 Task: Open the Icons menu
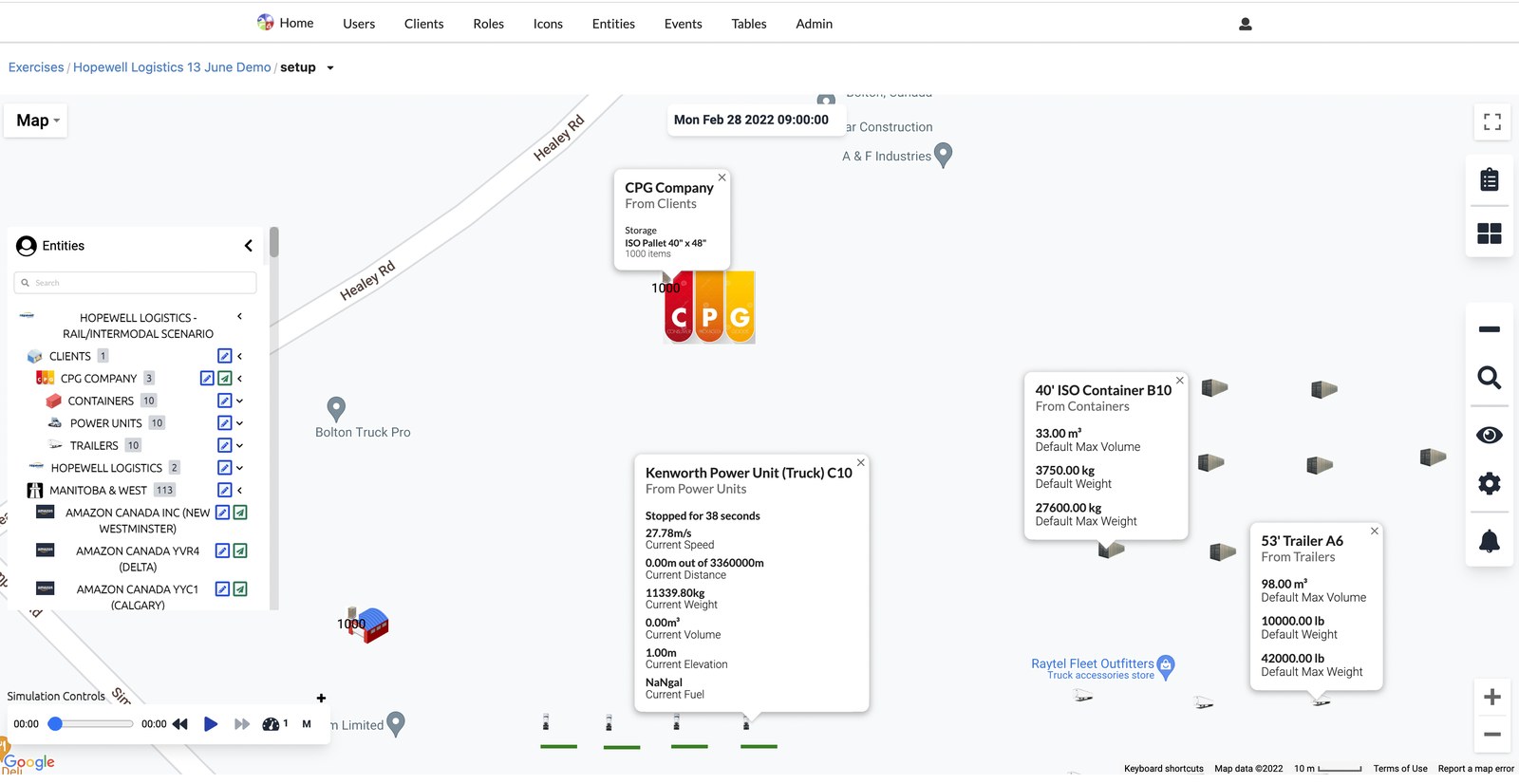[548, 24]
